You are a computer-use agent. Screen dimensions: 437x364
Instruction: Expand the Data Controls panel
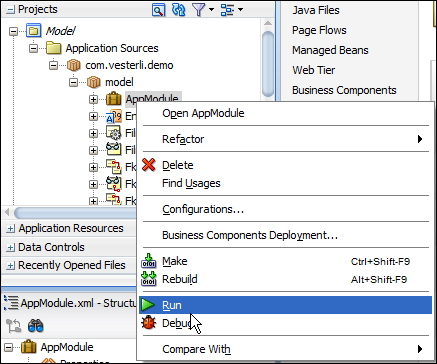(x=11, y=248)
